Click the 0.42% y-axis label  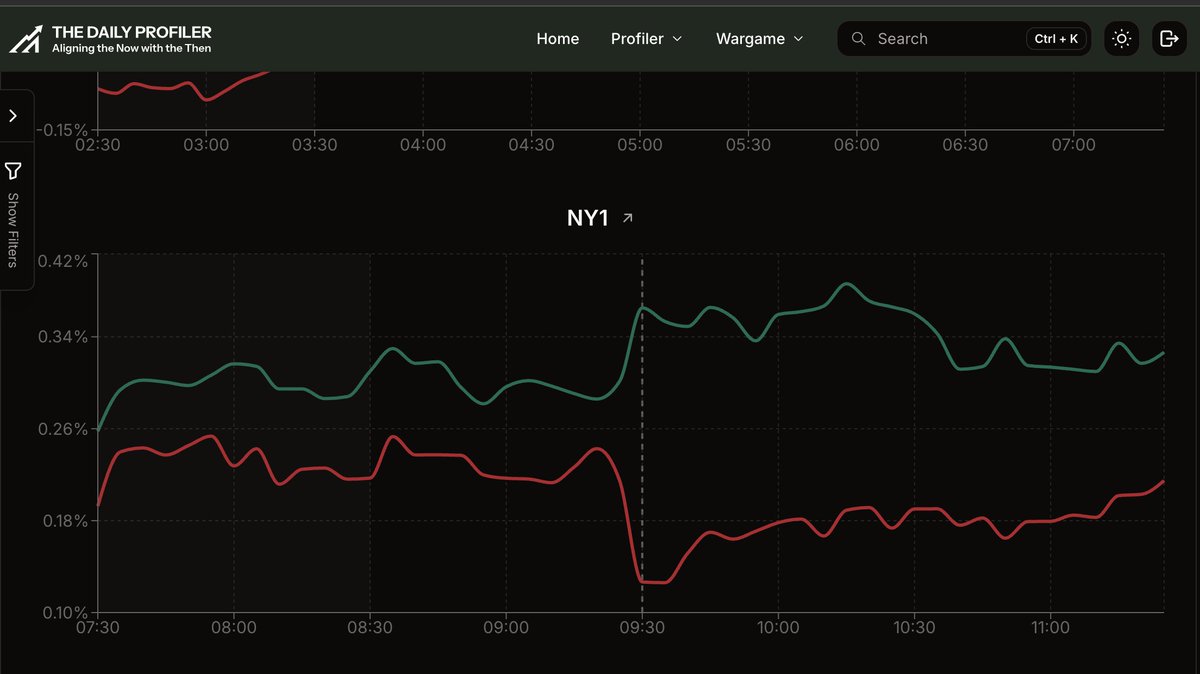[x=64, y=260]
